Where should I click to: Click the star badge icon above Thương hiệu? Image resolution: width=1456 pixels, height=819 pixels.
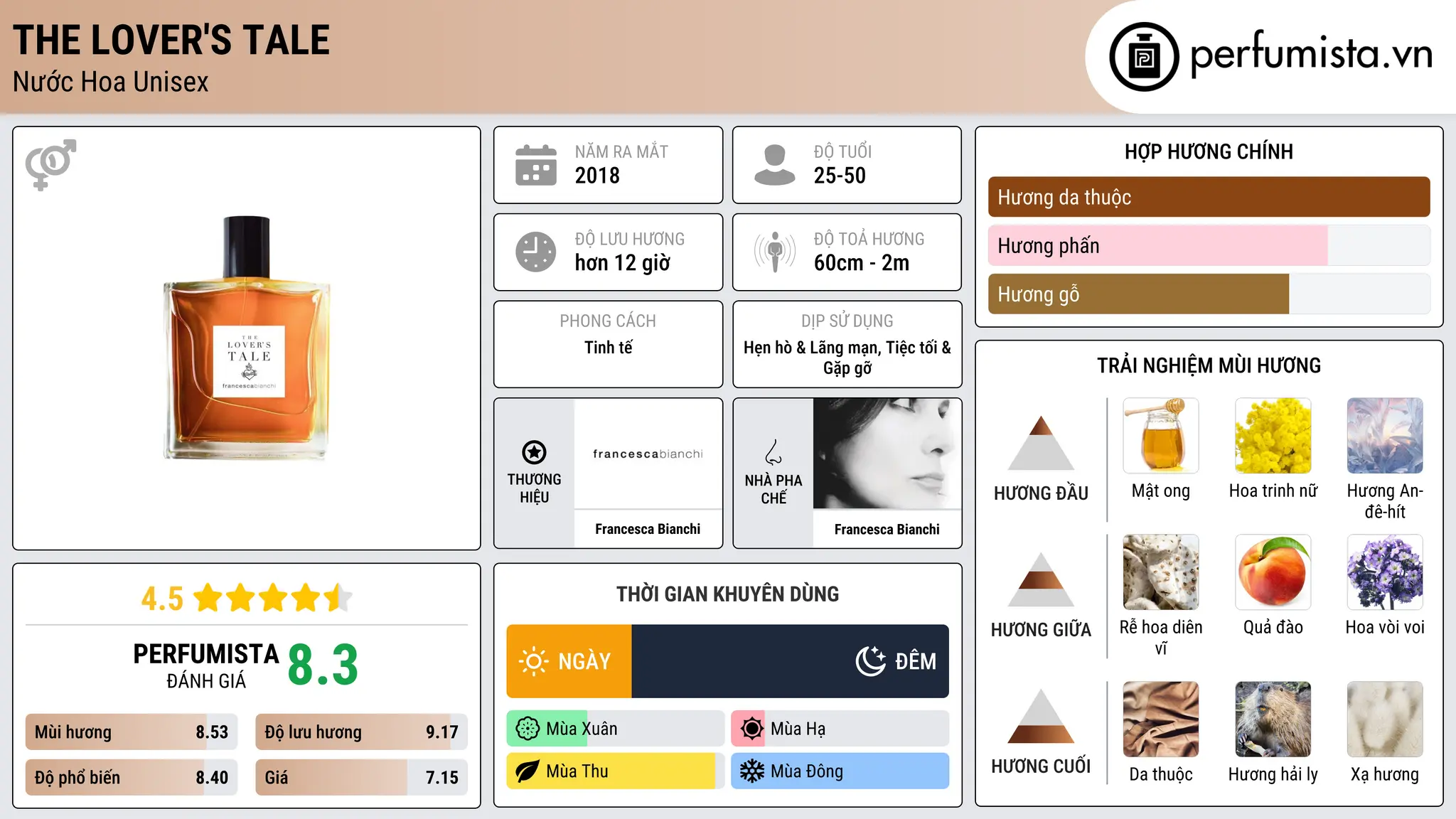pyautogui.click(x=534, y=451)
